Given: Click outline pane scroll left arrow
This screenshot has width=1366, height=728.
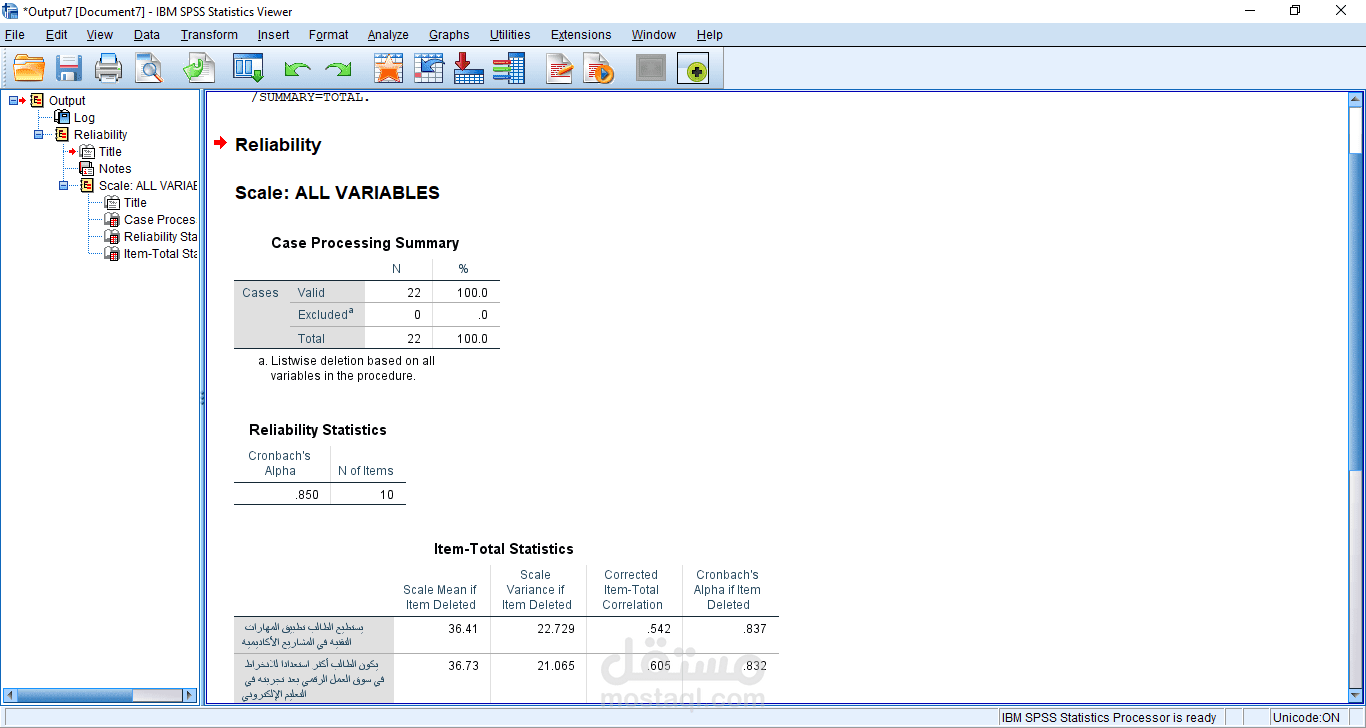Looking at the screenshot, I should point(11,695).
